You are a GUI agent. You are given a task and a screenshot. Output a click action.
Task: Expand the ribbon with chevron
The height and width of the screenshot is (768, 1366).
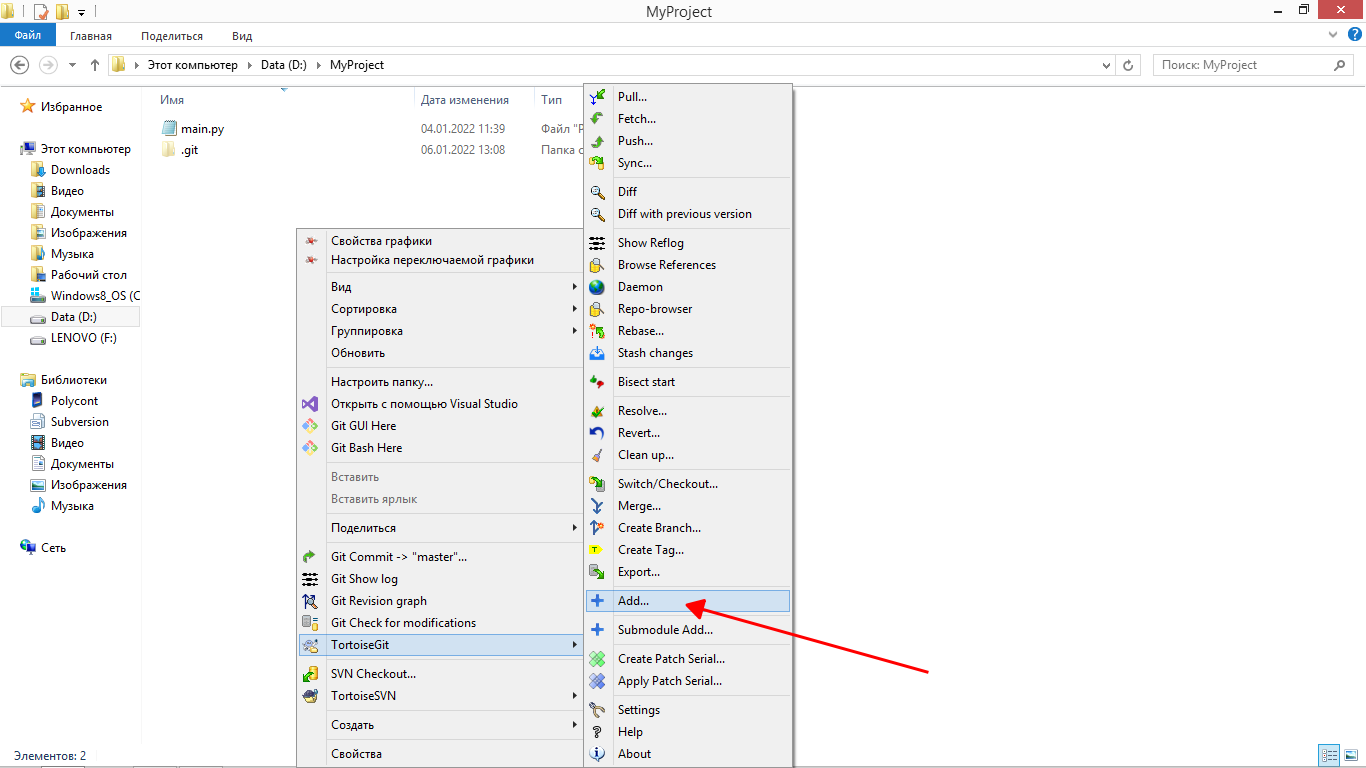tap(1332, 34)
